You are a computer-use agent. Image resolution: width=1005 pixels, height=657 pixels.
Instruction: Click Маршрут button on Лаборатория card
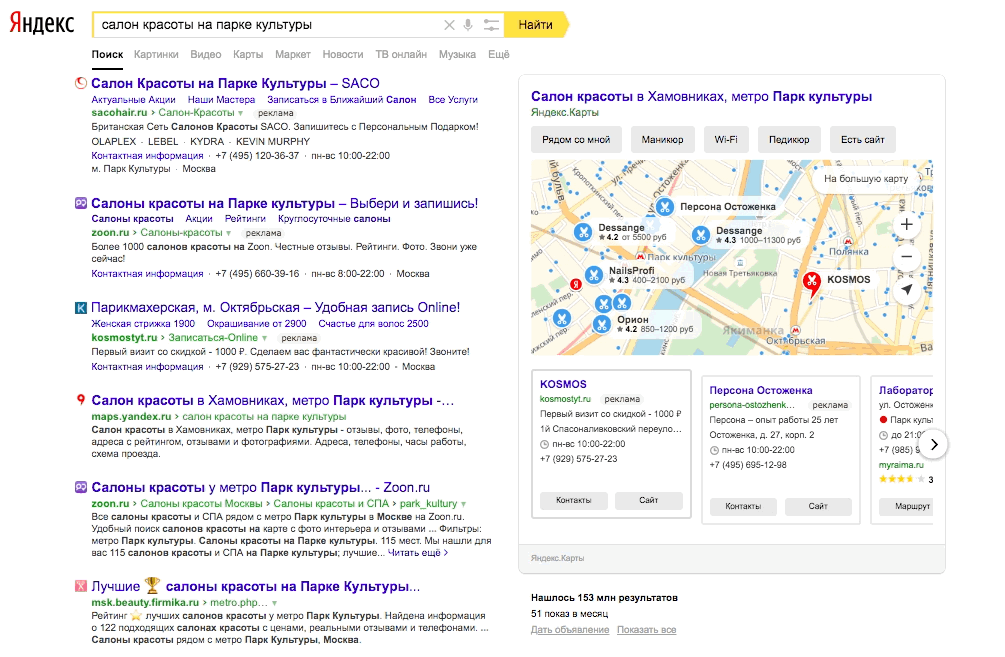click(906, 506)
